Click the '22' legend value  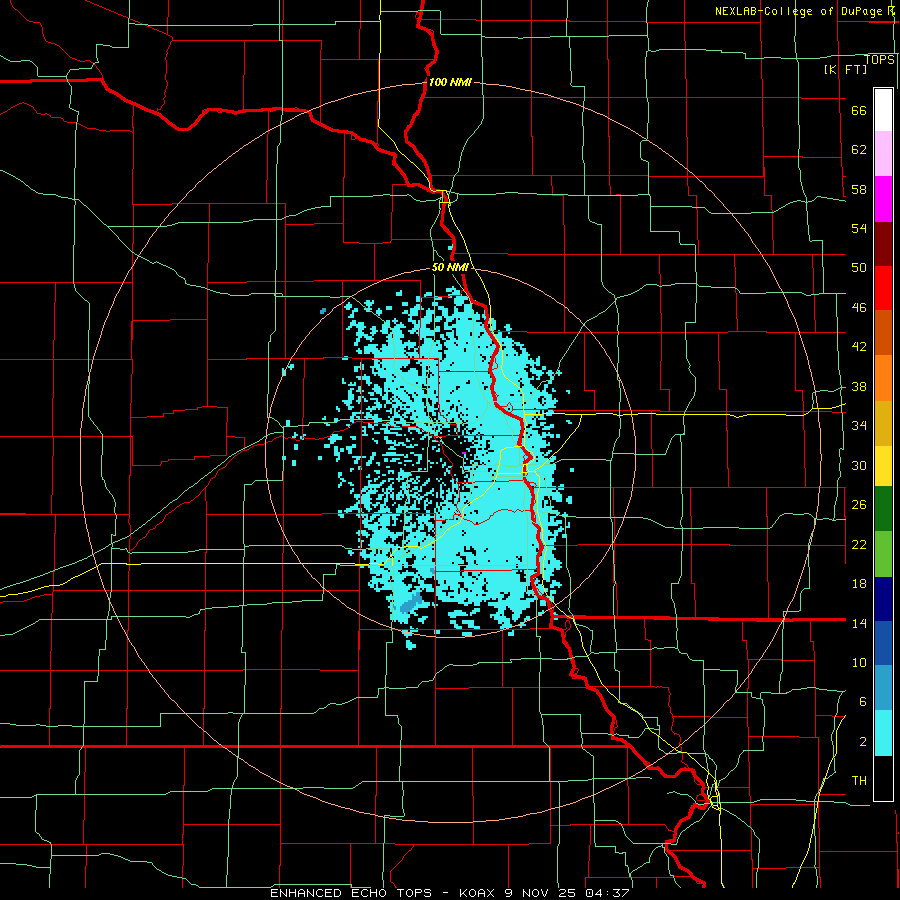[x=859, y=545]
